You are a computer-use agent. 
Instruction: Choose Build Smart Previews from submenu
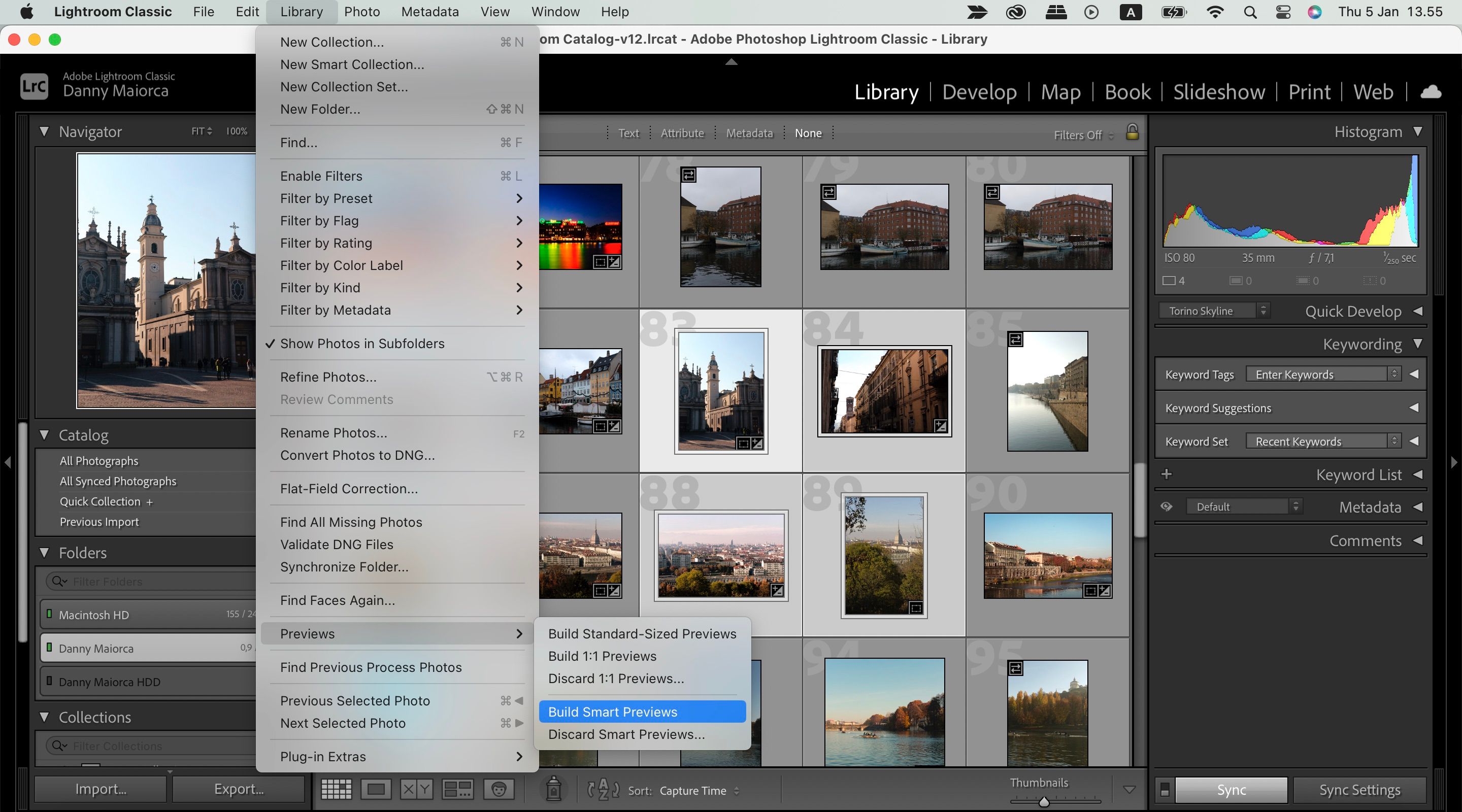[x=613, y=712]
